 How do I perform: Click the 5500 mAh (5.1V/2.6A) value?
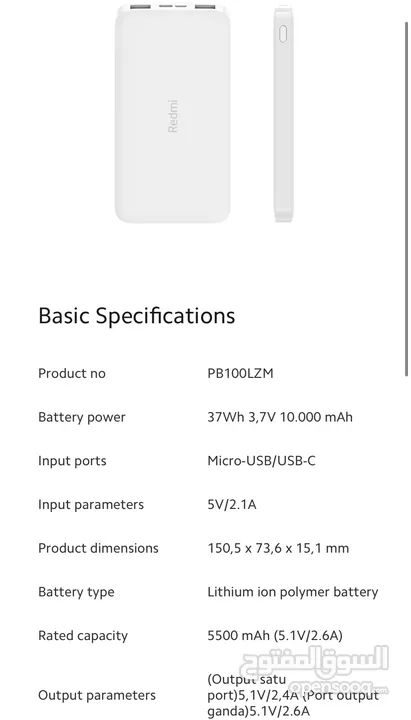click(x=275, y=636)
